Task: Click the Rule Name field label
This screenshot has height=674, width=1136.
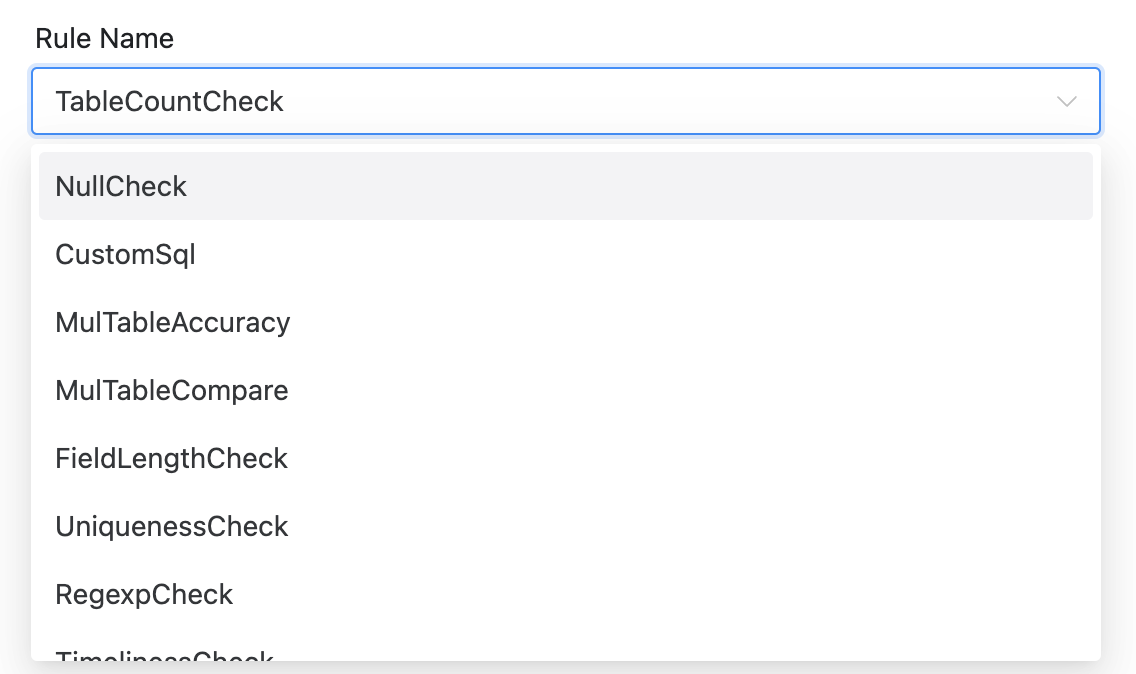Action: pyautogui.click(x=104, y=39)
